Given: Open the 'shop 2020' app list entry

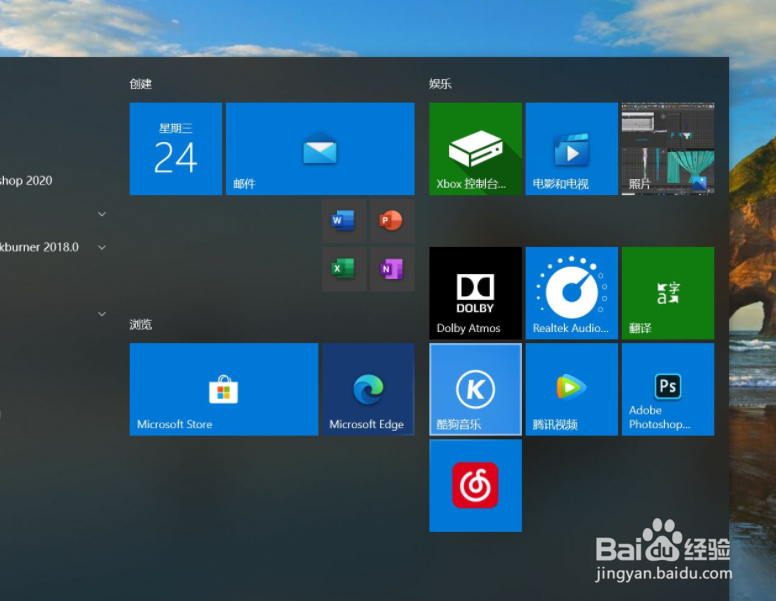Looking at the screenshot, I should (26, 181).
